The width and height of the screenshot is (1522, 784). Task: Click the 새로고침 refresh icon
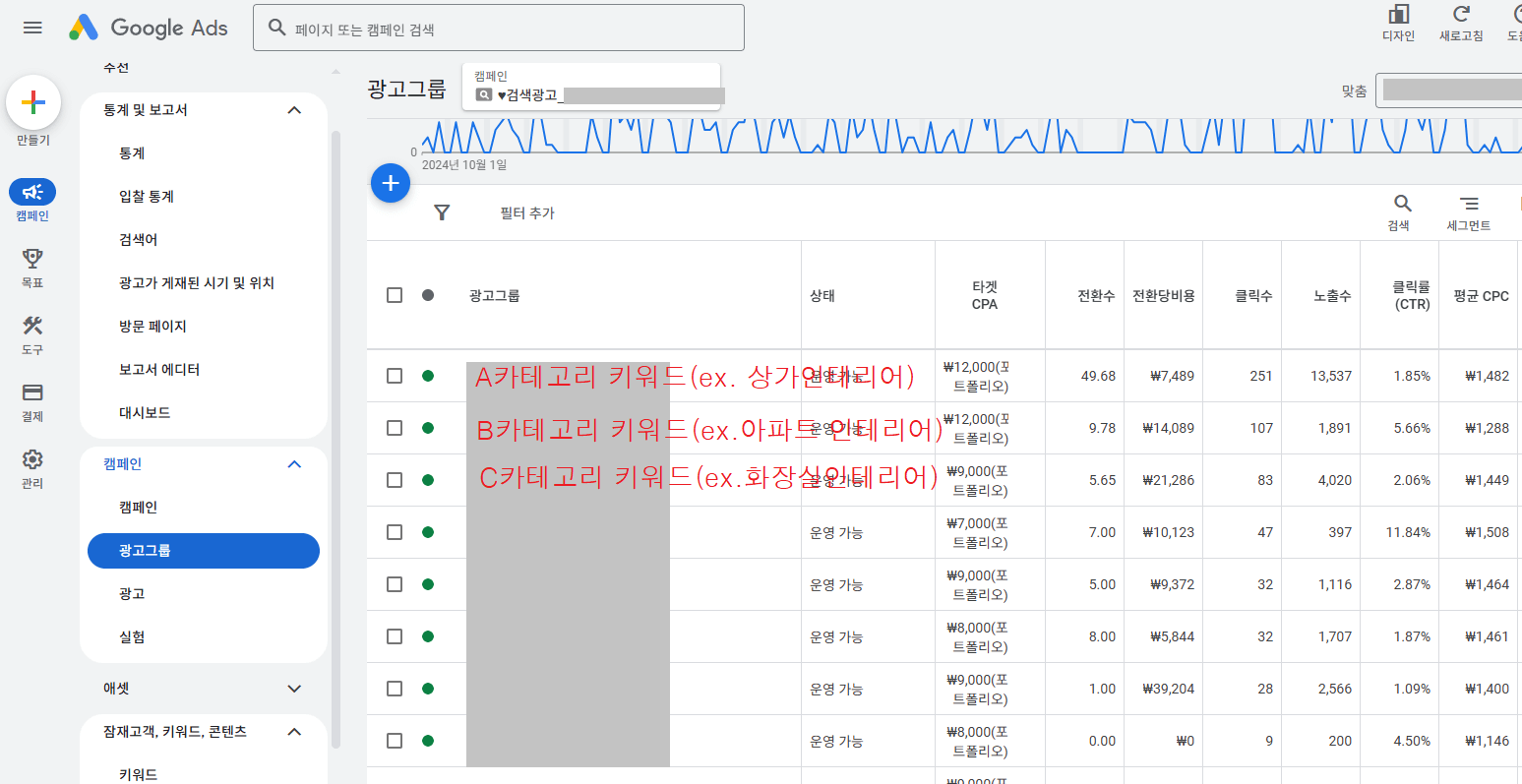1461,14
